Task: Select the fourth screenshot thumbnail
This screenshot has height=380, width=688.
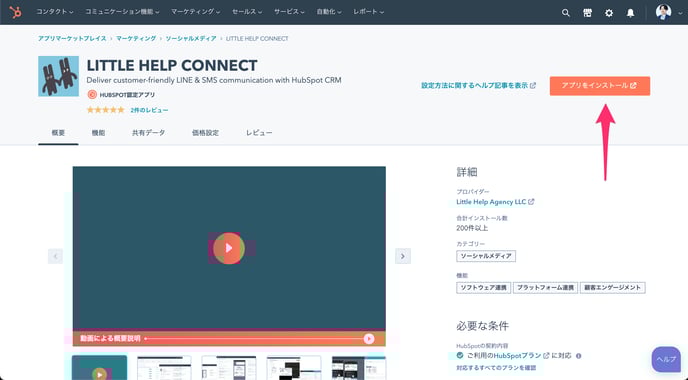Action: [294, 368]
